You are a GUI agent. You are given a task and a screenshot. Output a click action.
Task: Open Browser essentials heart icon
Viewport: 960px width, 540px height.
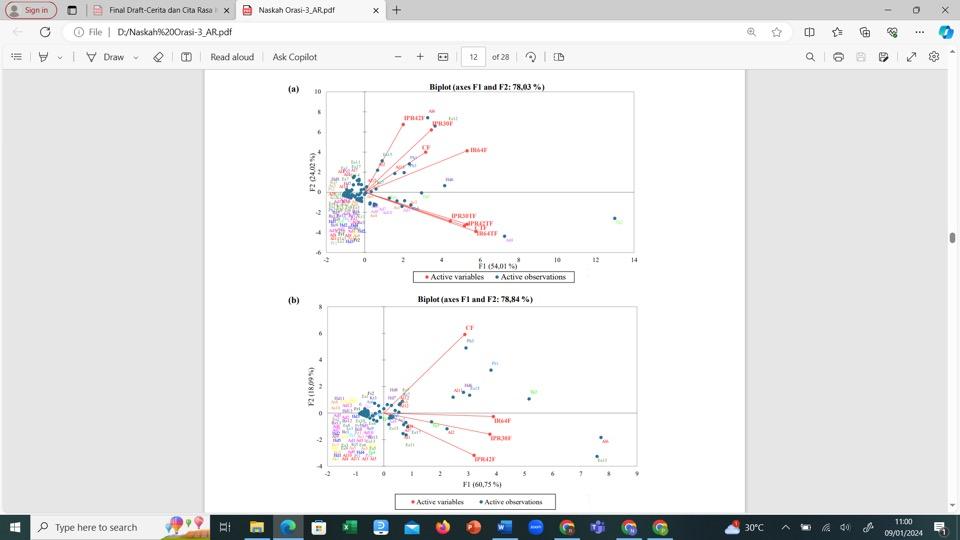pos(892,32)
